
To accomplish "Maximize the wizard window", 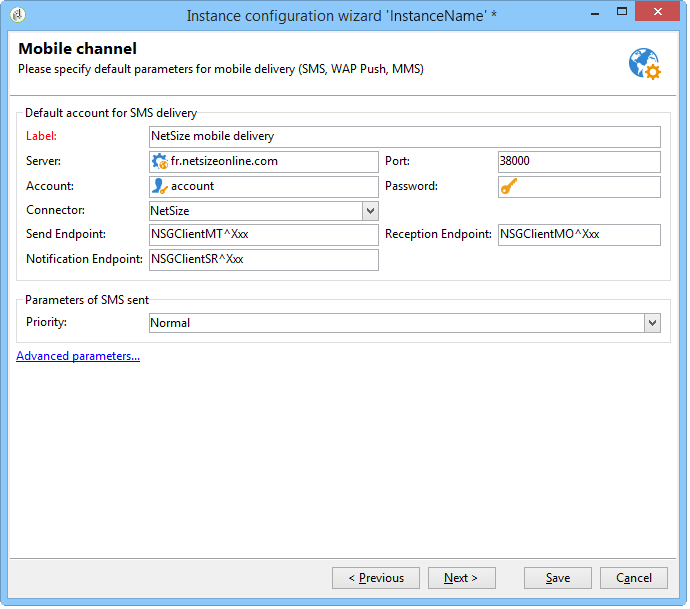I will click(x=622, y=12).
